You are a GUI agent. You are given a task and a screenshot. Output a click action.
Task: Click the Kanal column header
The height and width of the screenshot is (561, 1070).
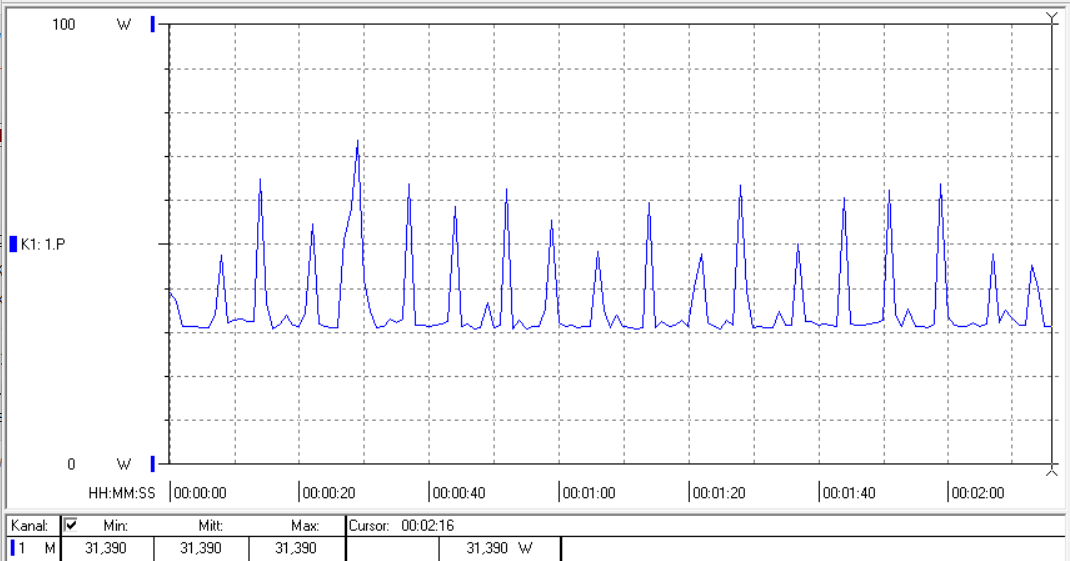pyautogui.click(x=29, y=525)
